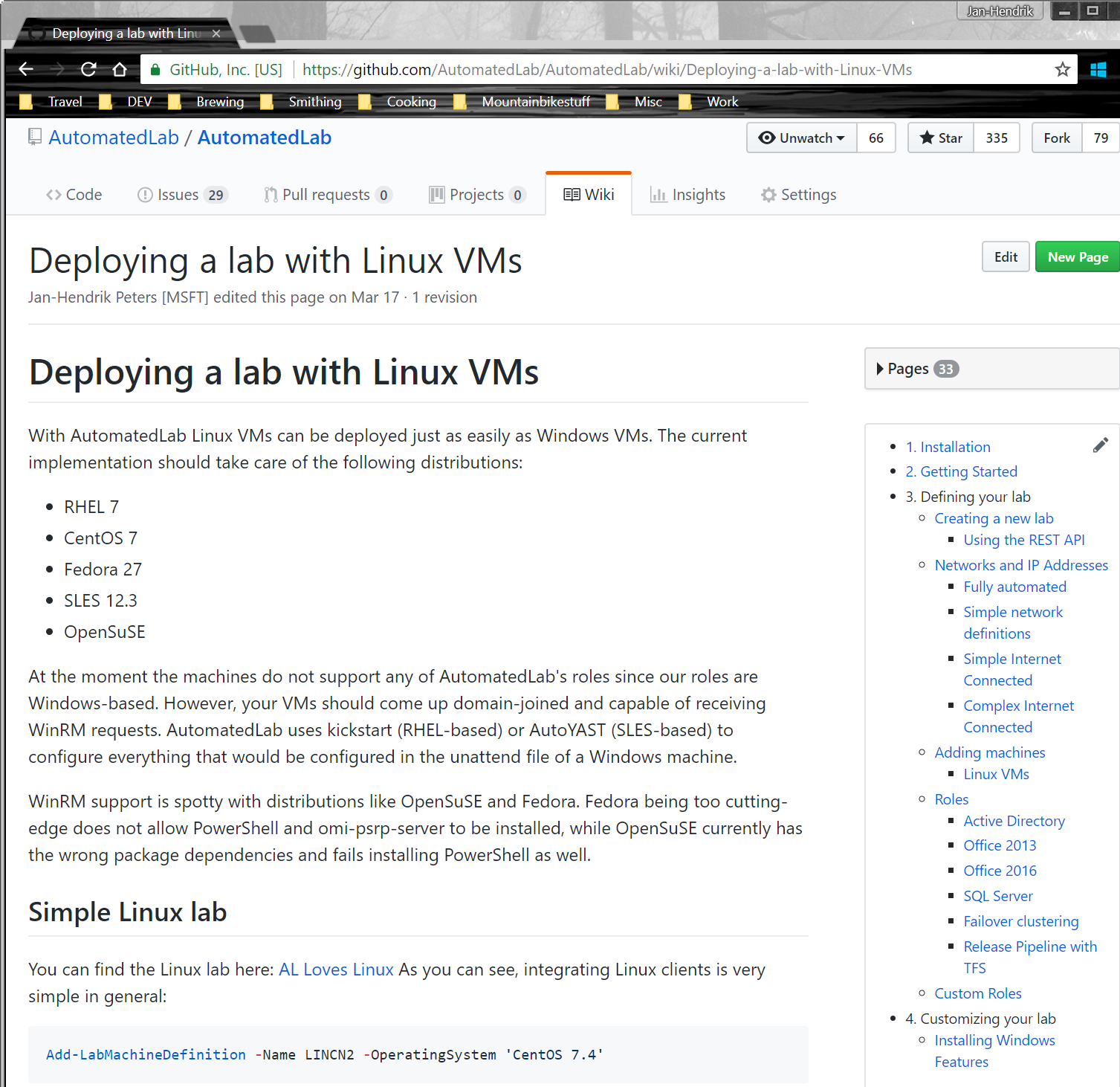1120x1087 pixels.
Task: Open the 'SQL Server' role link
Action: click(x=998, y=896)
